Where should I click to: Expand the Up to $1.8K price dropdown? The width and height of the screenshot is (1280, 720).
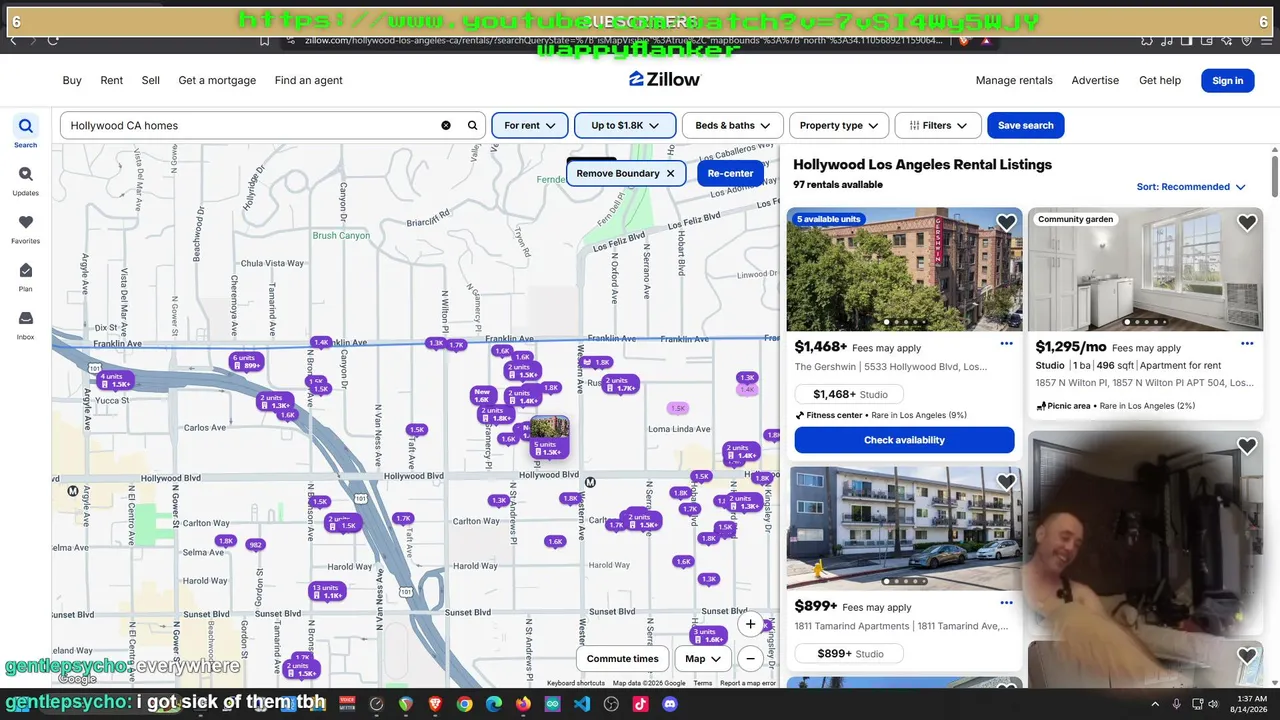tap(625, 125)
